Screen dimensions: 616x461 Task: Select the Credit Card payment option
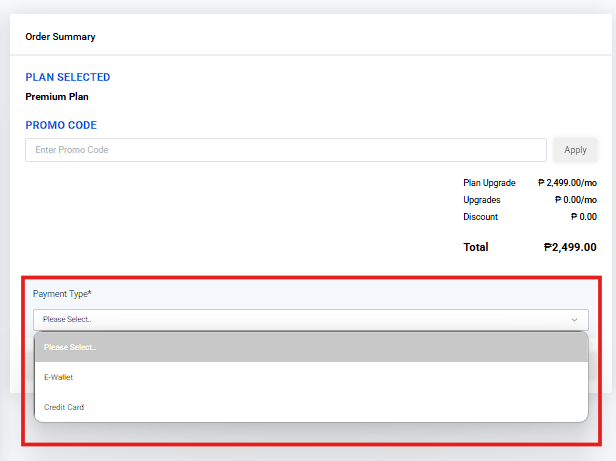63,407
